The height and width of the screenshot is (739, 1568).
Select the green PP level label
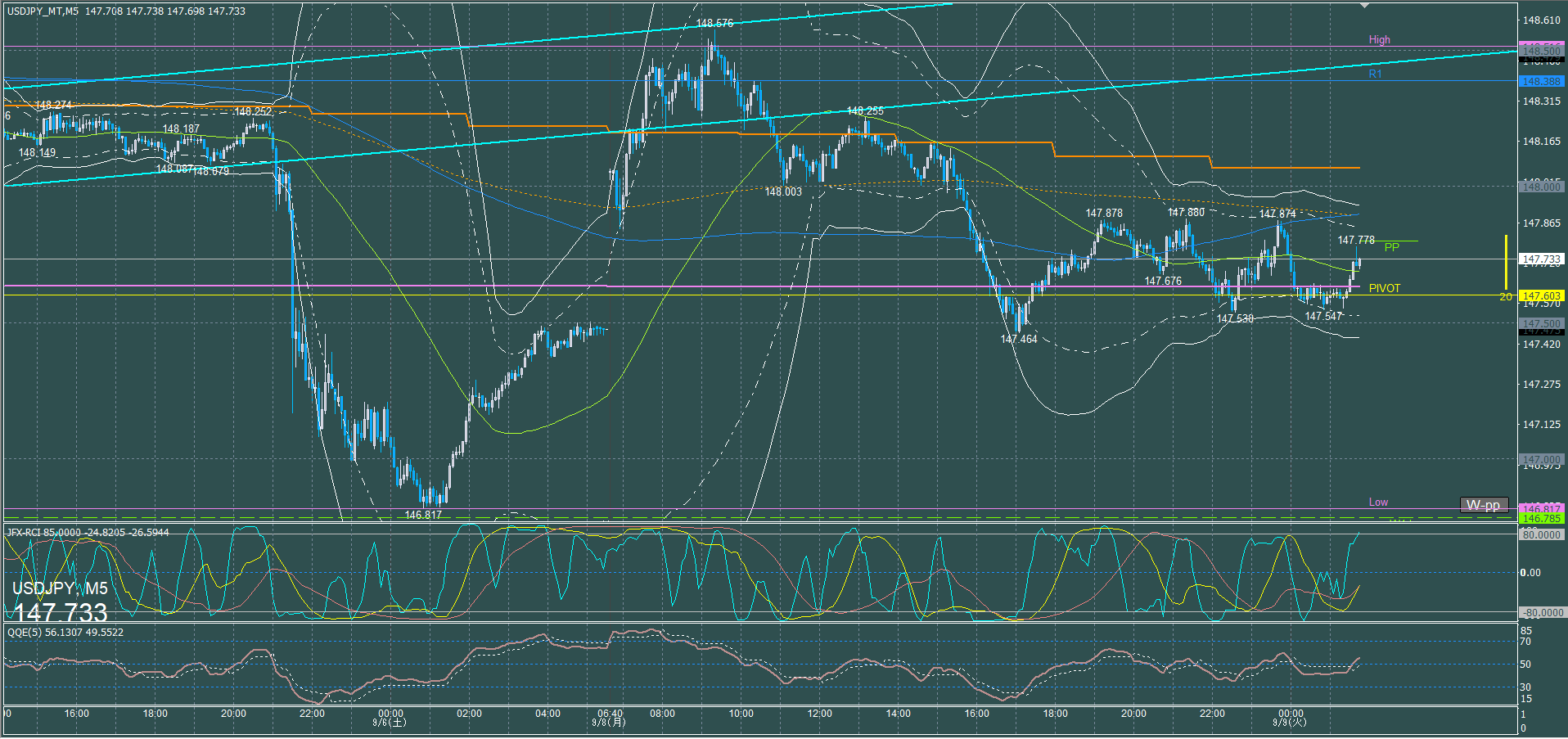[x=1391, y=247]
